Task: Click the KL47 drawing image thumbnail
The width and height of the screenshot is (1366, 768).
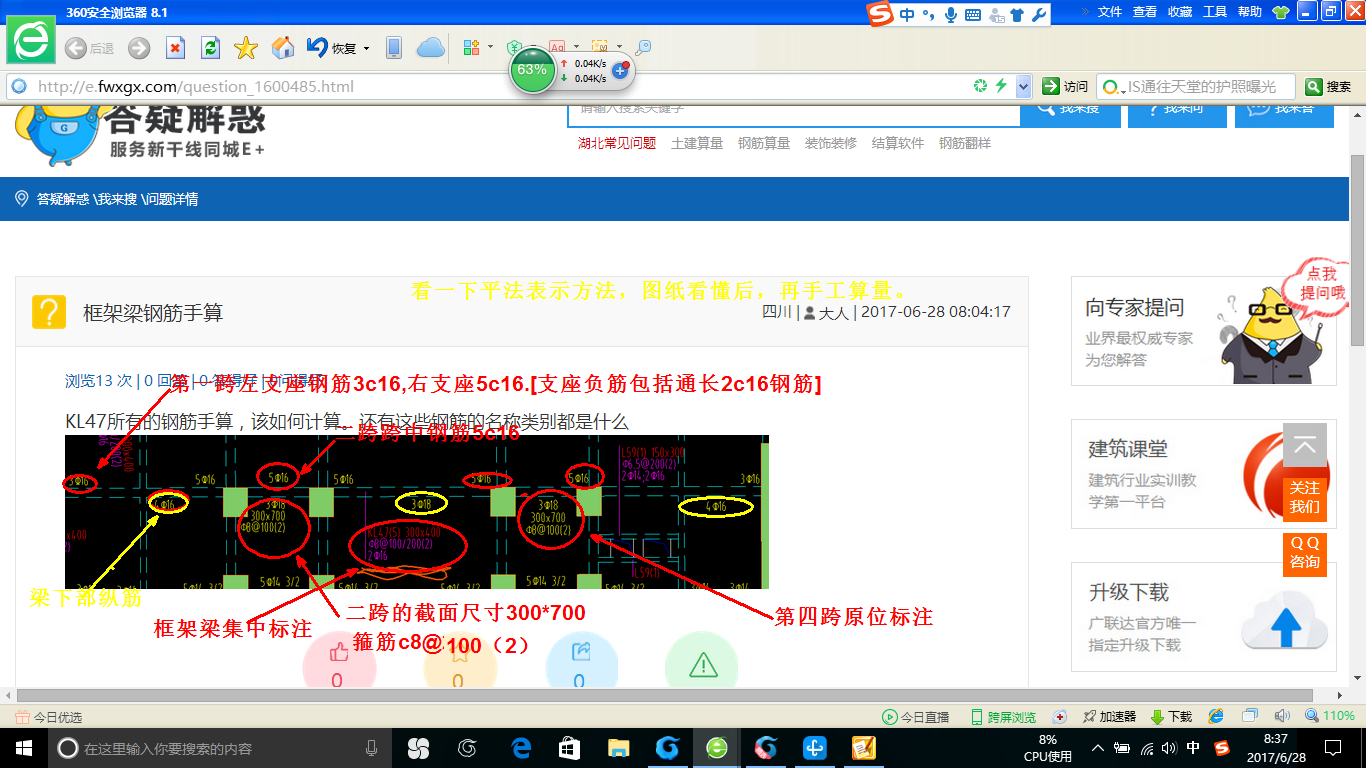Action: 417,512
